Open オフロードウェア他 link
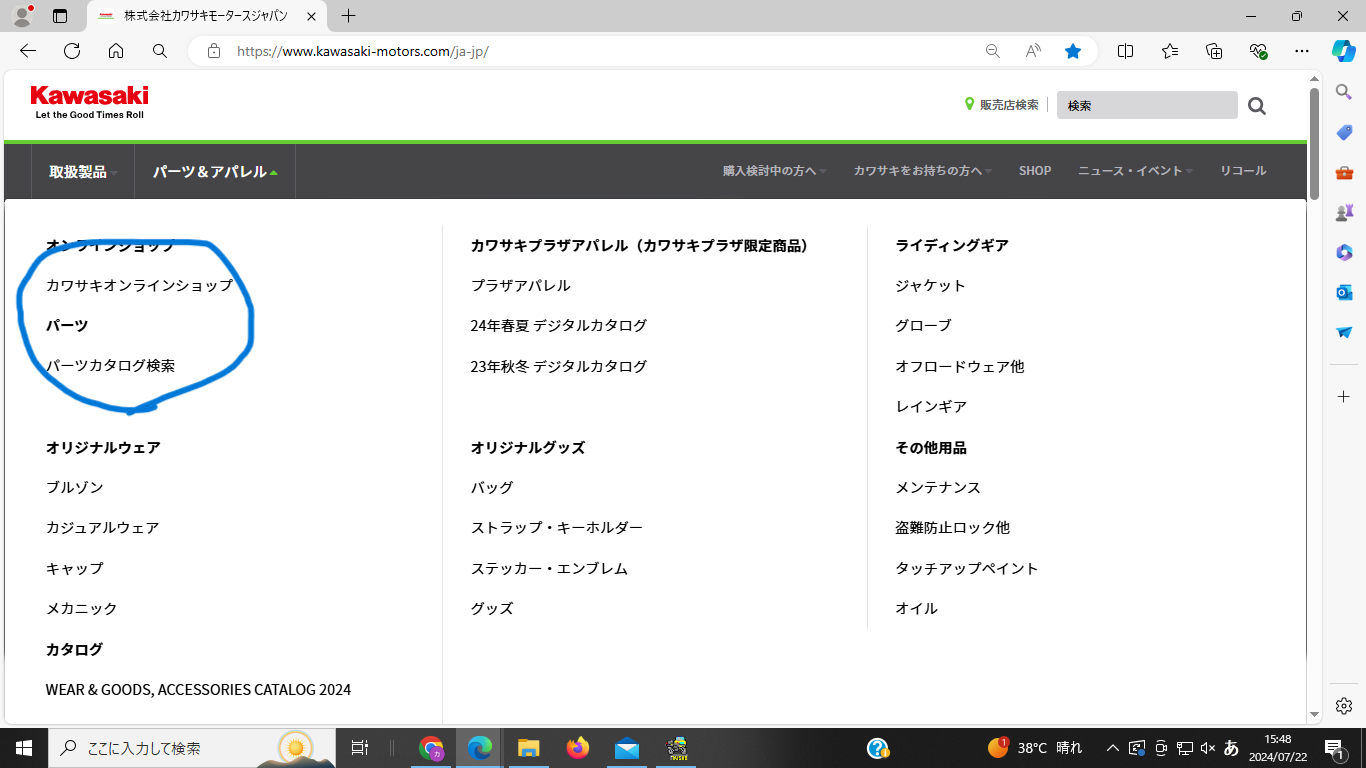The height and width of the screenshot is (768, 1366). coord(960,366)
